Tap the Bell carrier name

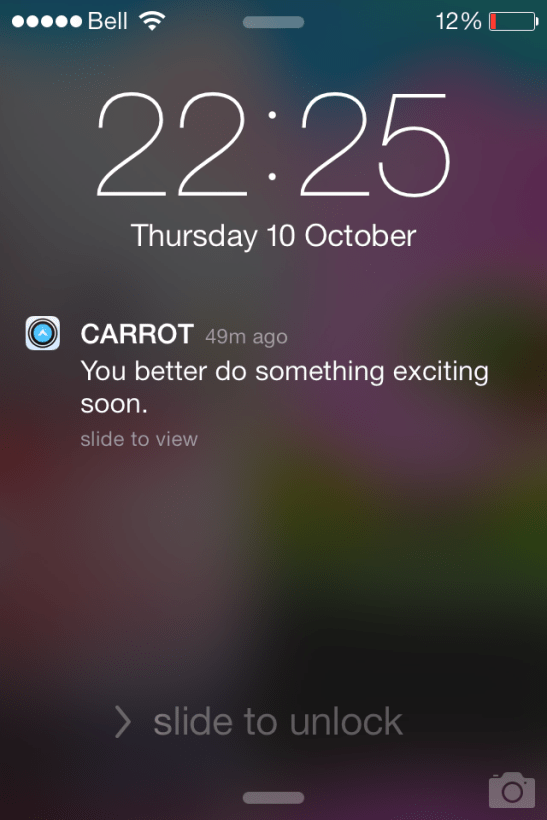point(107,21)
